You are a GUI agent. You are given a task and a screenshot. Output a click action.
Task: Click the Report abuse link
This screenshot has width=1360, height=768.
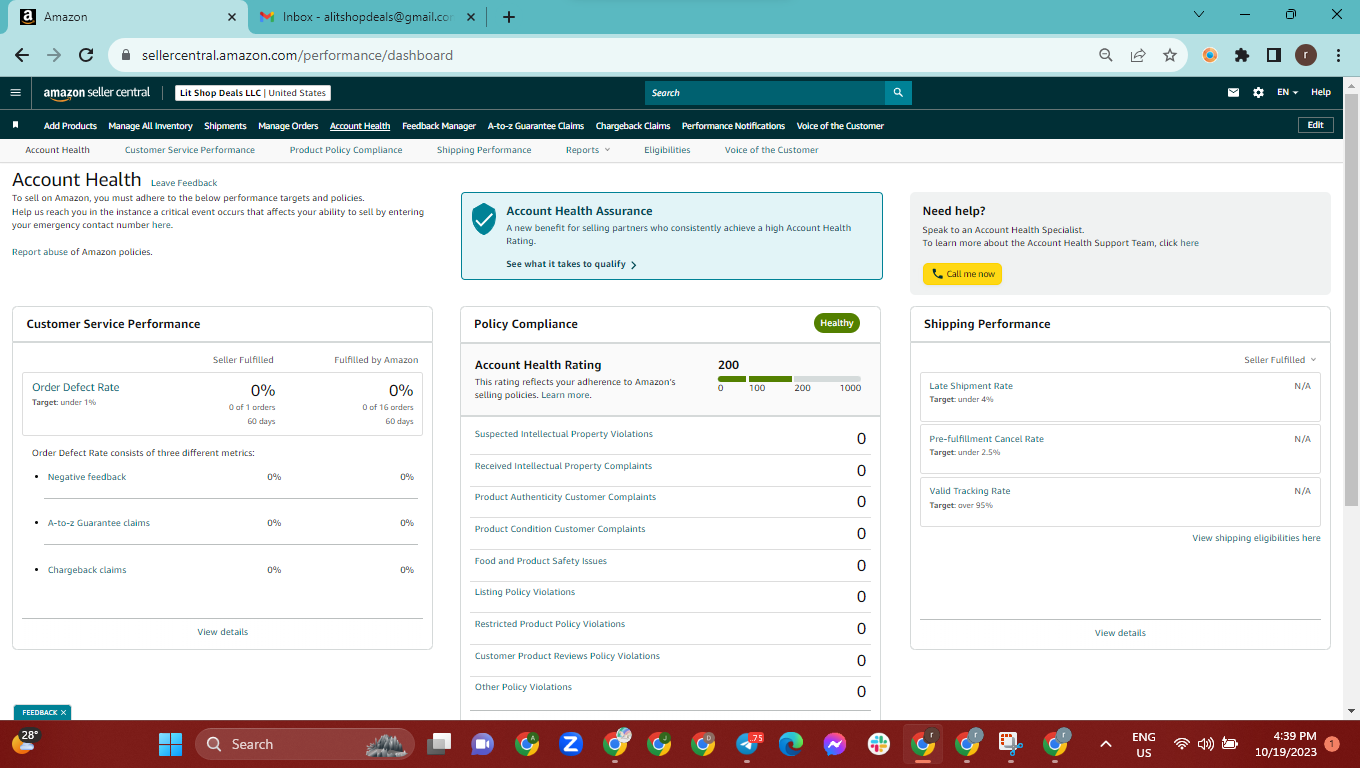click(40, 252)
